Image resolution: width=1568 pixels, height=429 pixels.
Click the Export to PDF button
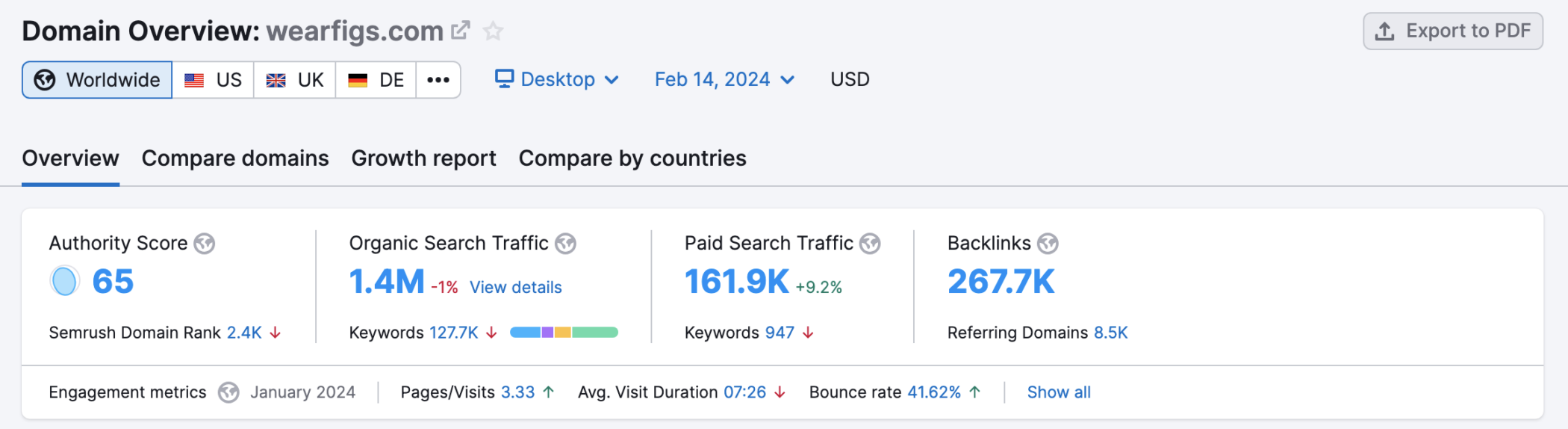(1453, 31)
